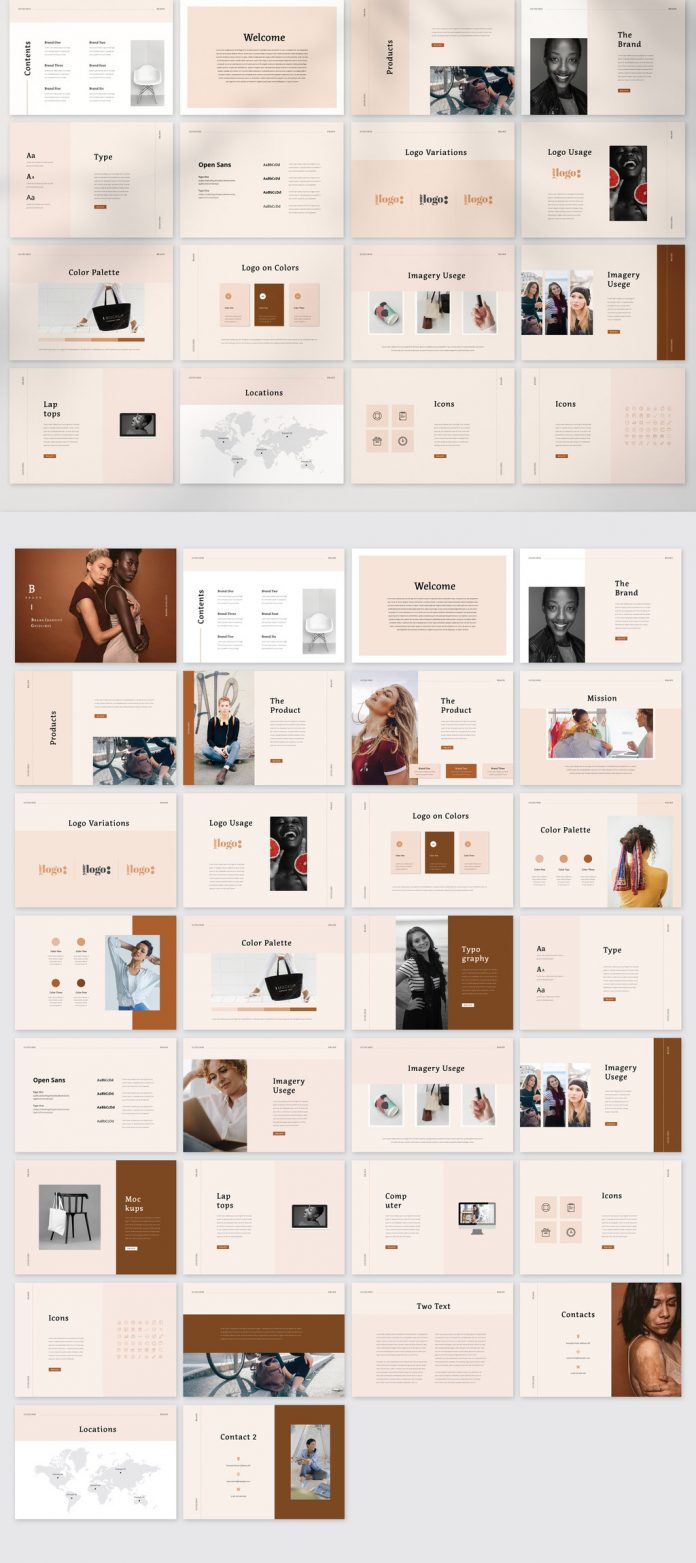Click the top contact icon on Contact 2 slide
The height and width of the screenshot is (1563, 696).
[x=238, y=1454]
